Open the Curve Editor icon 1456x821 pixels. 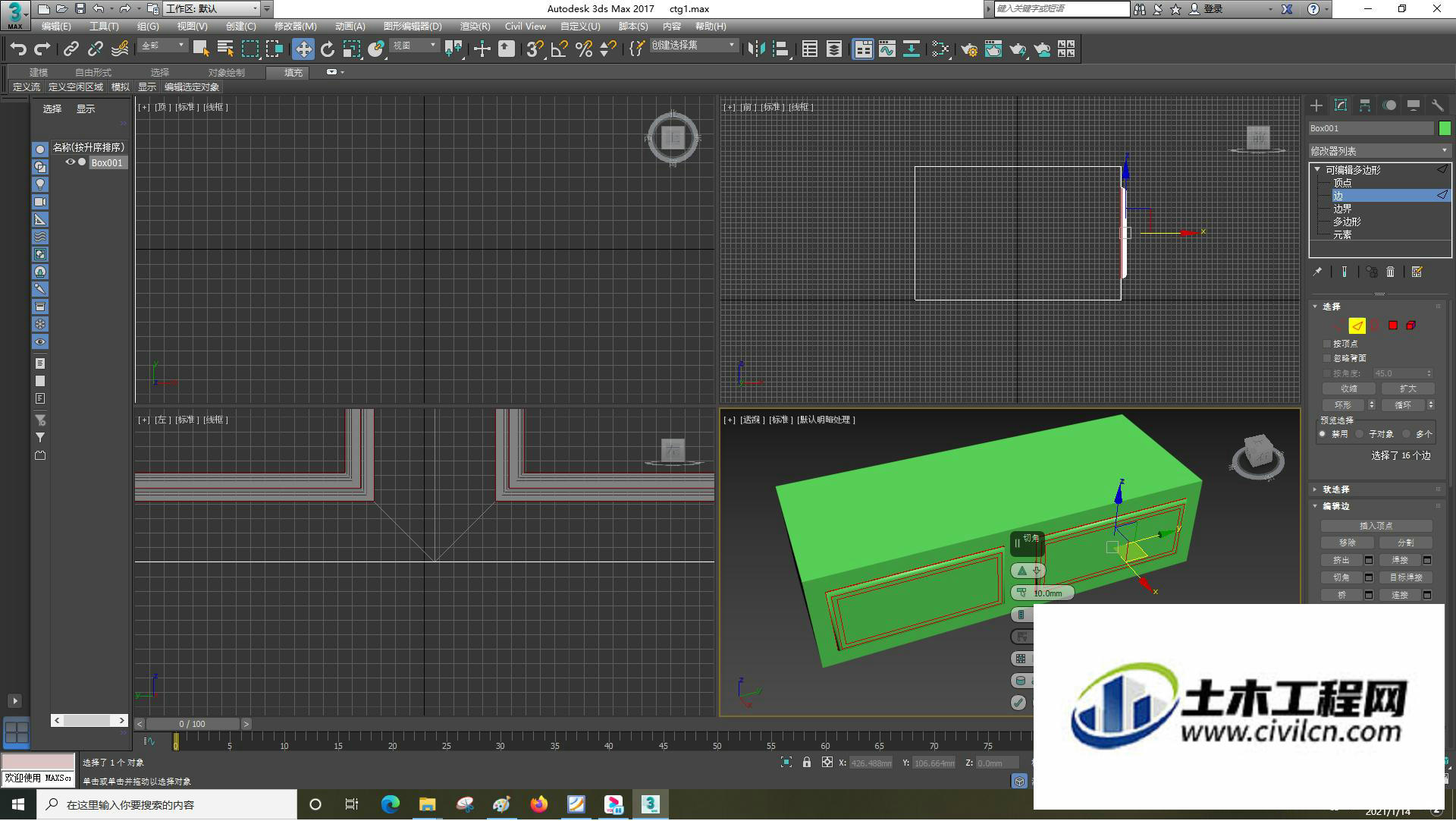(887, 49)
